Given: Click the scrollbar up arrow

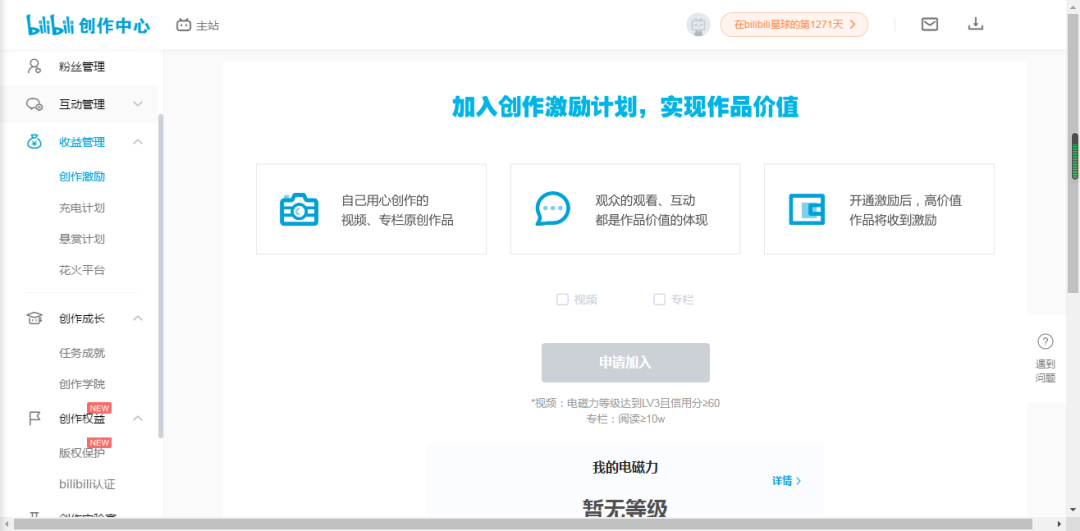Looking at the screenshot, I should [1074, 6].
